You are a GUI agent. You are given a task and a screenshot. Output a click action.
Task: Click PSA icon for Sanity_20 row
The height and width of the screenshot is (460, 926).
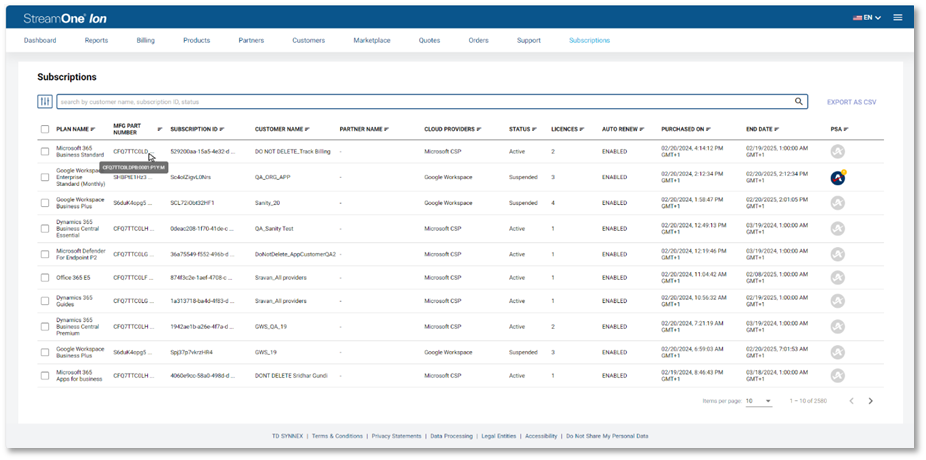pyautogui.click(x=837, y=203)
